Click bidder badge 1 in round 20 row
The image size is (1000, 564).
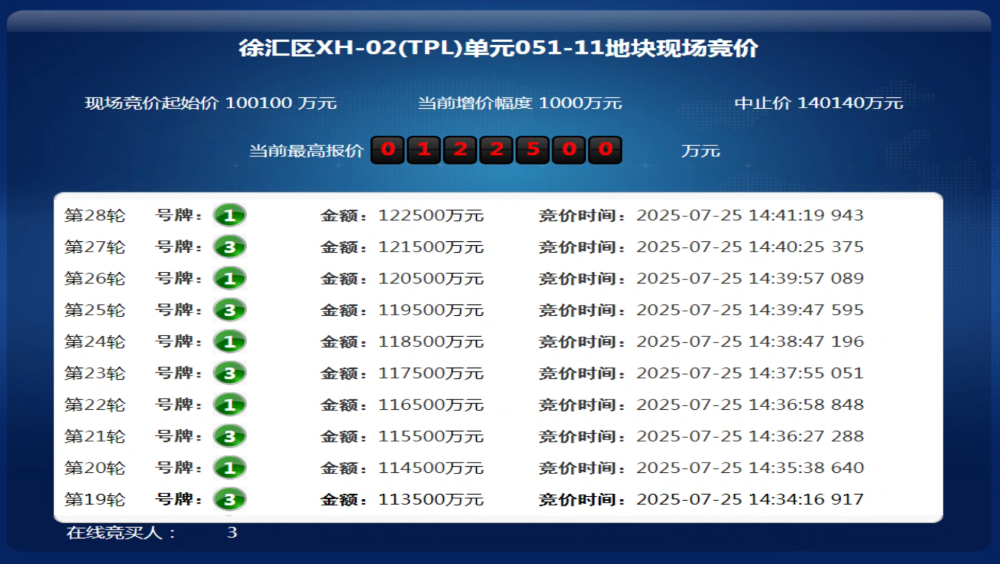pos(230,468)
